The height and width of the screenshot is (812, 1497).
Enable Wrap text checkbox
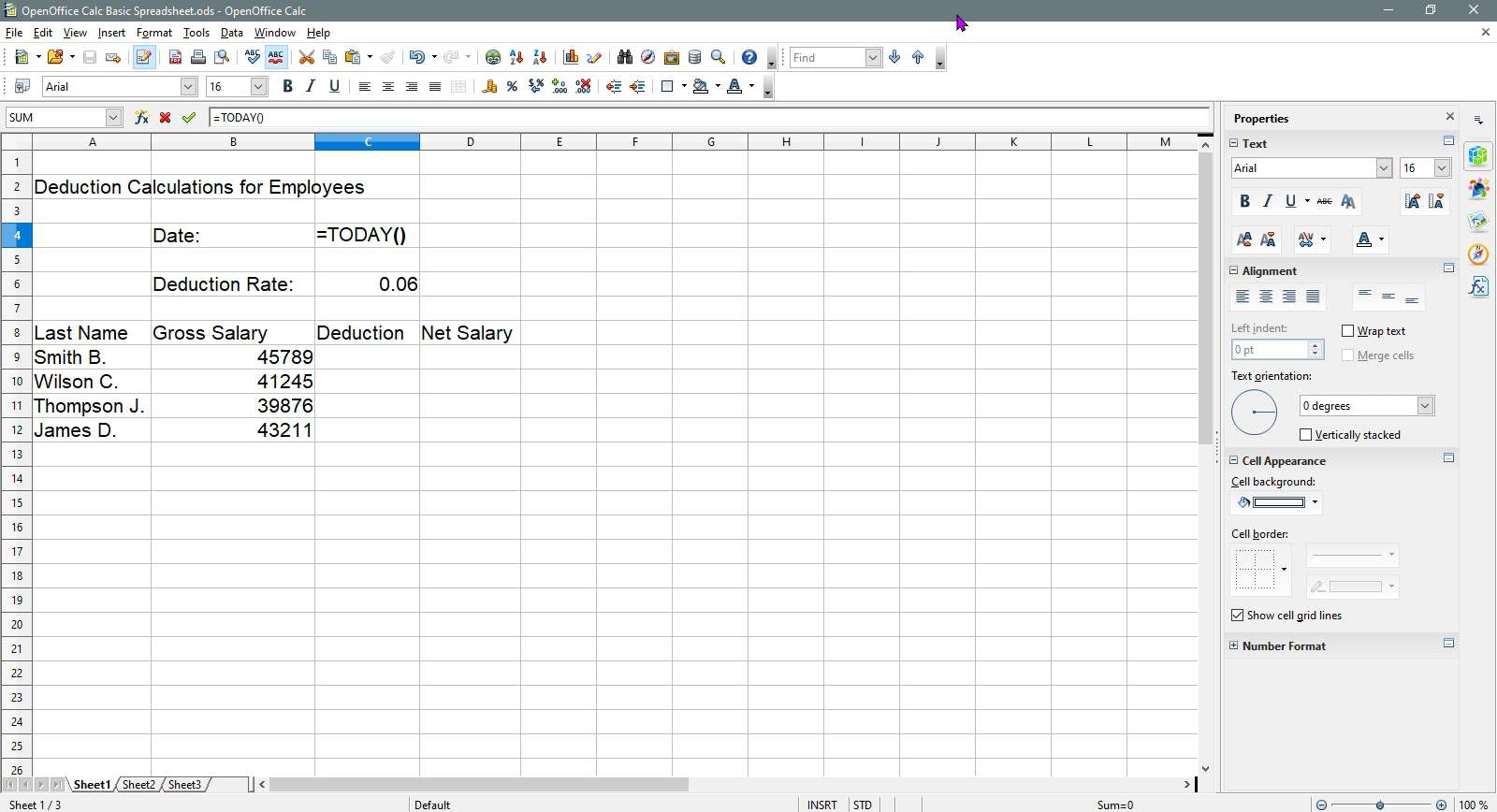1347,331
